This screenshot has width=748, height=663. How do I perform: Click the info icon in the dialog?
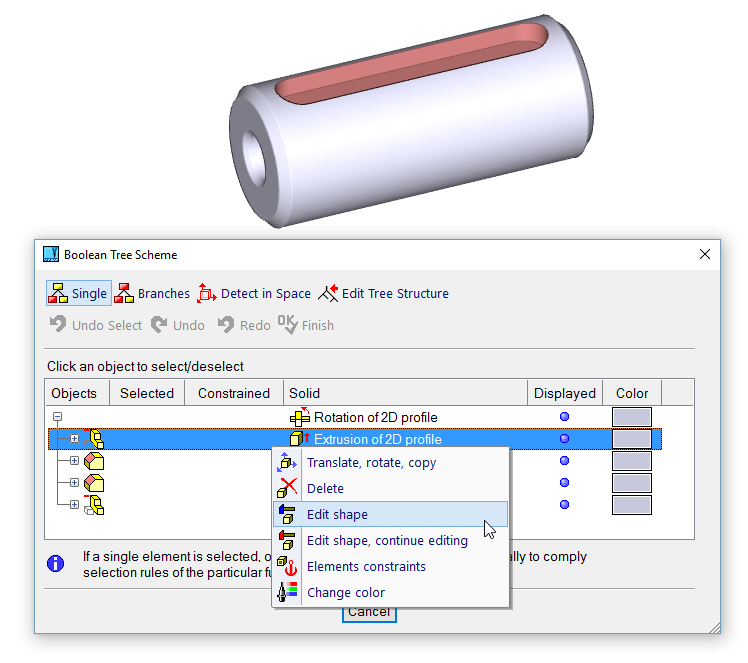click(57, 564)
